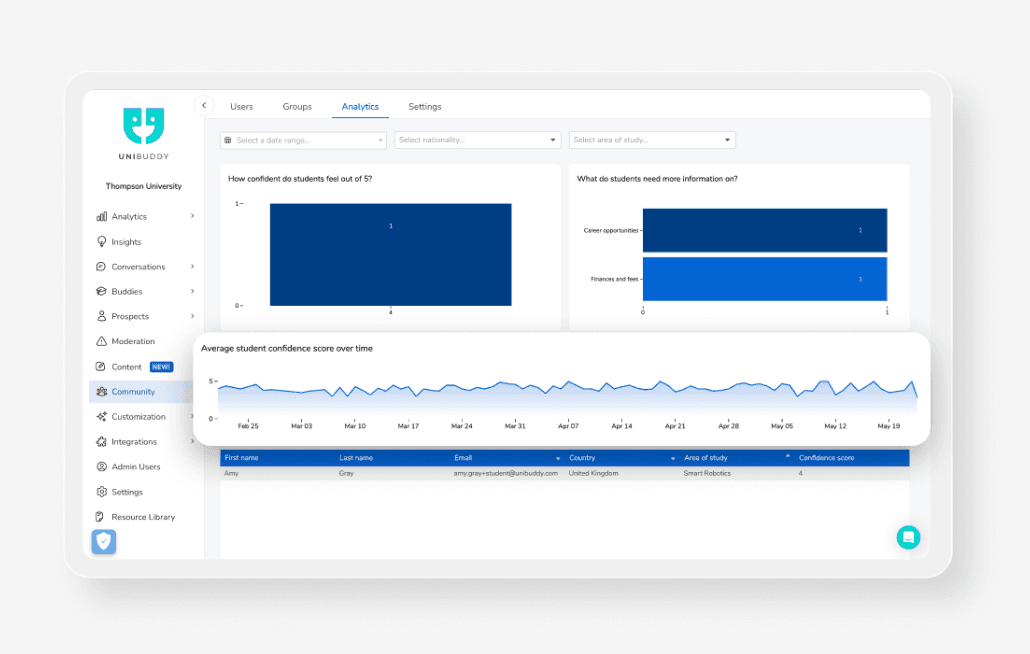Click the Resource Library book icon
This screenshot has height=654, width=1030.
click(100, 517)
